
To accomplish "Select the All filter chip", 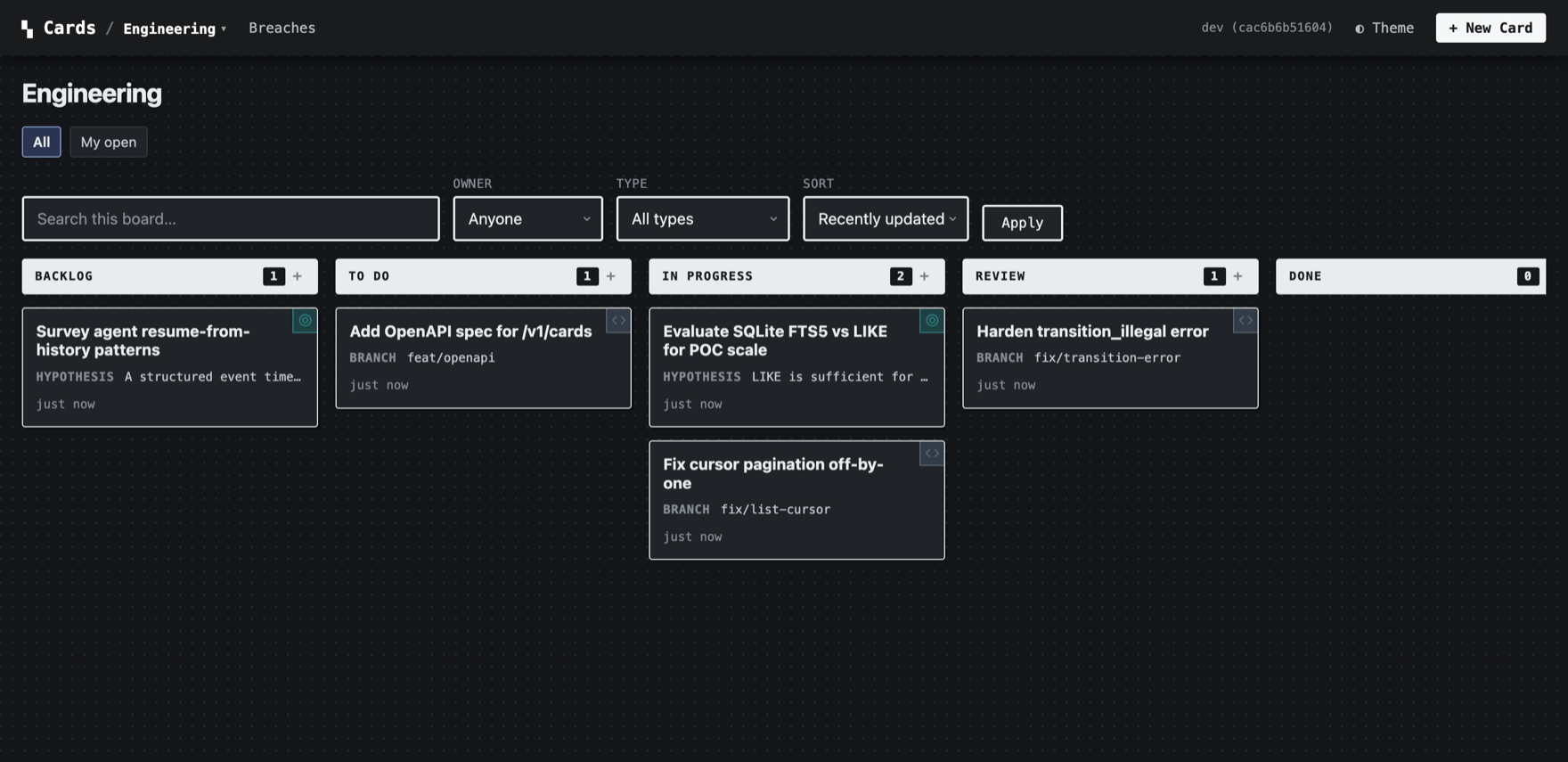I will coord(42,142).
